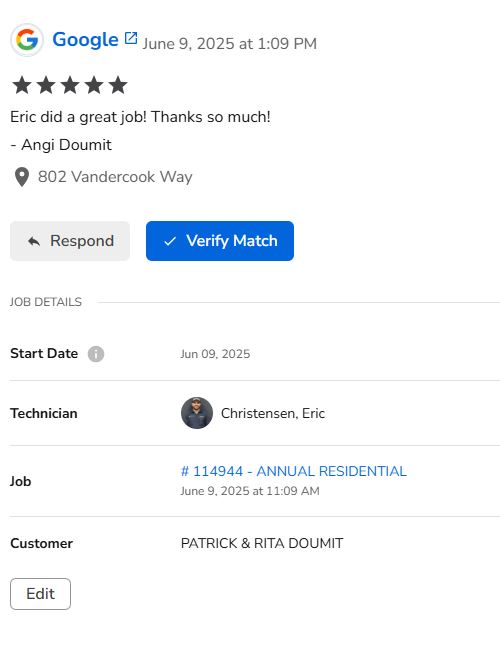
Task: Open job #114944 Annual Residential link
Action: (294, 471)
